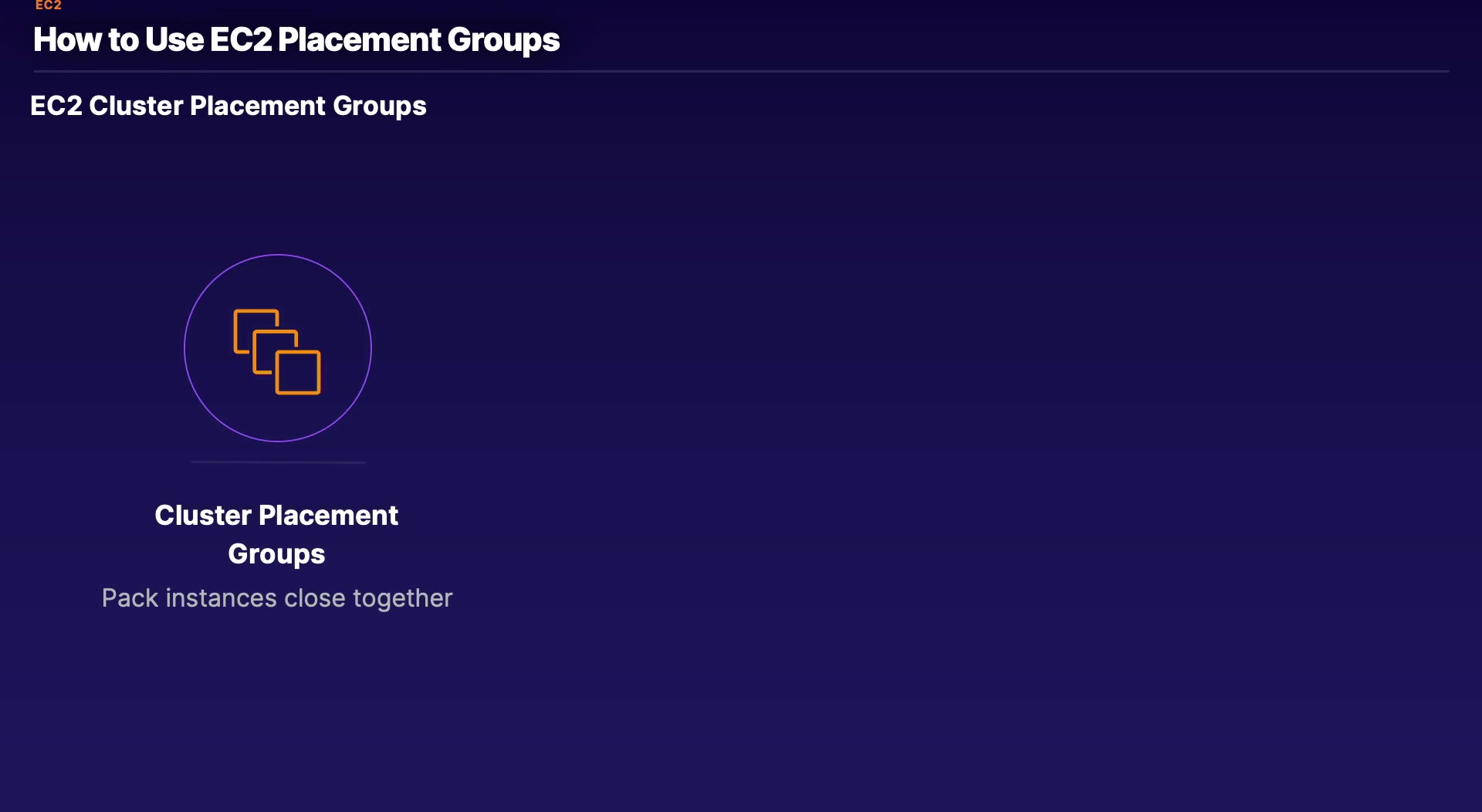The width and height of the screenshot is (1482, 812).
Task: Click the word "How" in the main title
Action: 67,40
